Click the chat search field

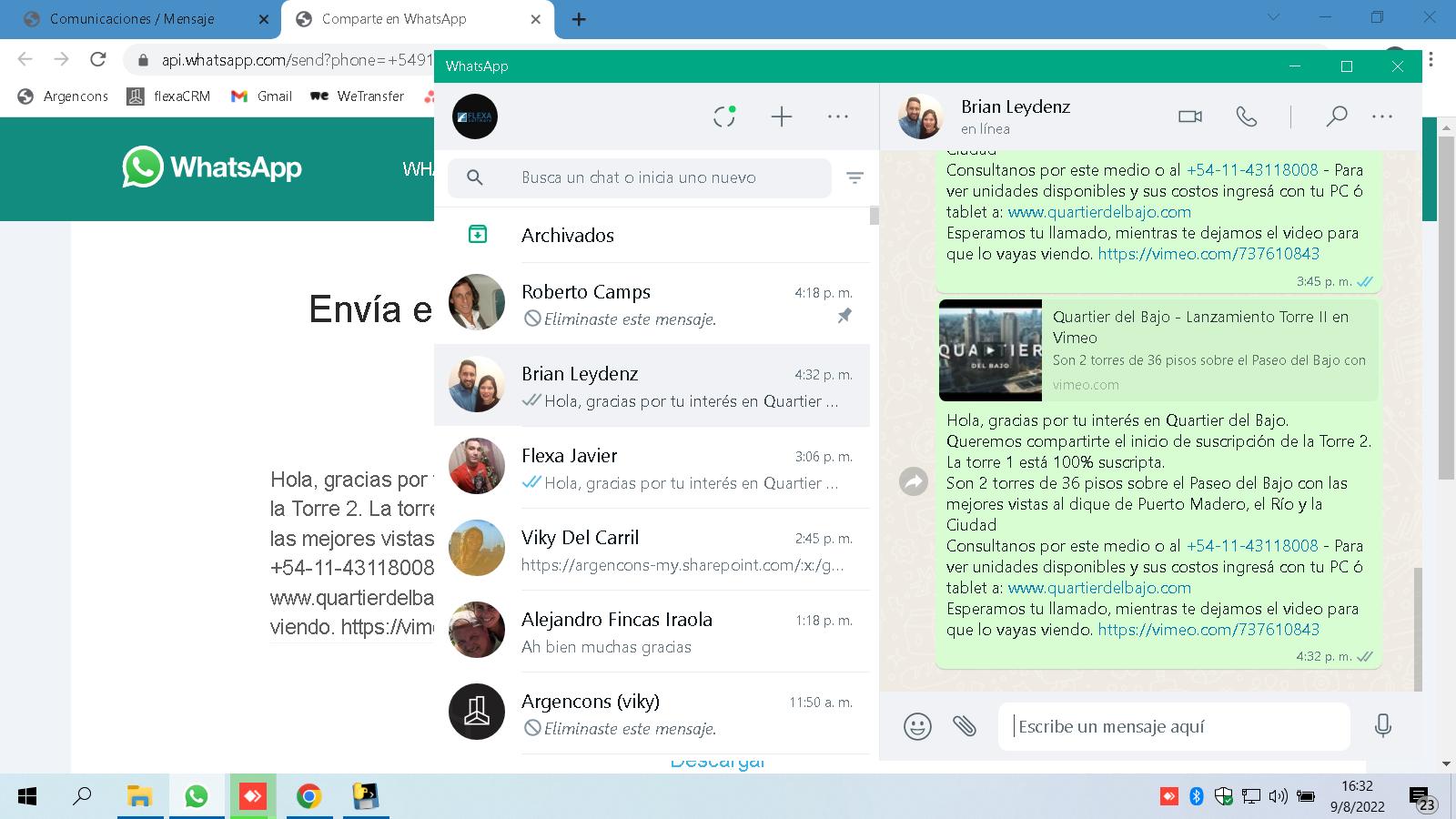click(640, 178)
